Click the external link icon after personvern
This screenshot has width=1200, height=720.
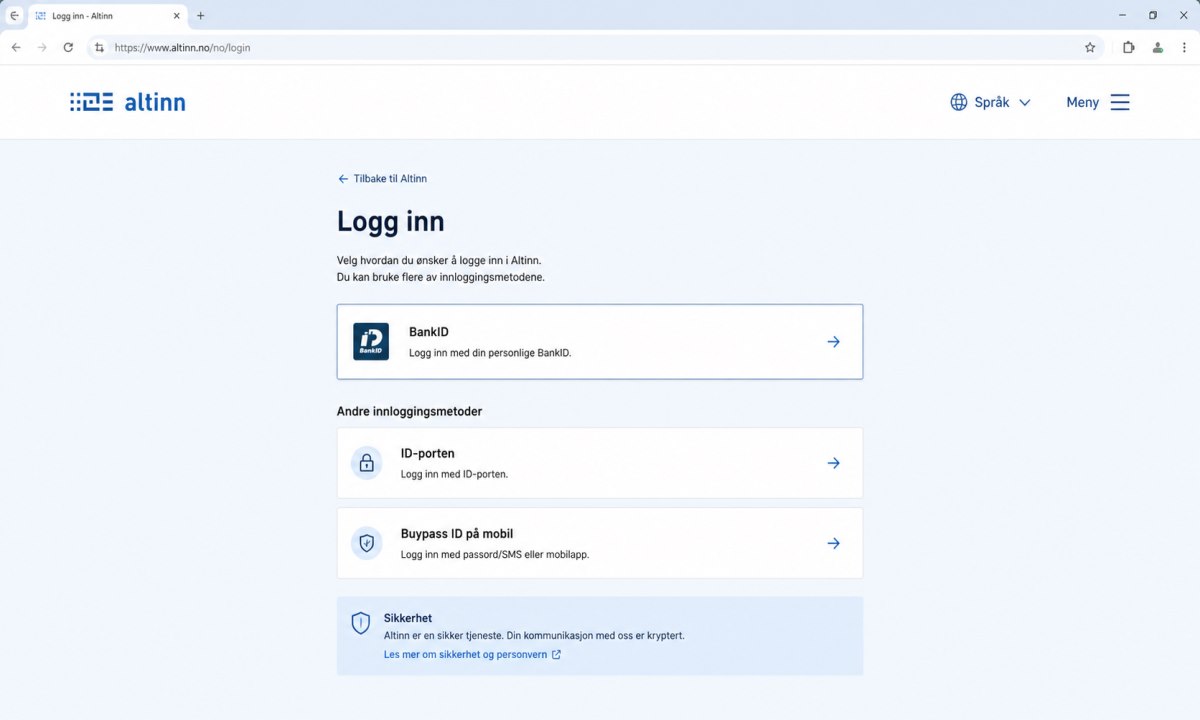click(x=556, y=655)
